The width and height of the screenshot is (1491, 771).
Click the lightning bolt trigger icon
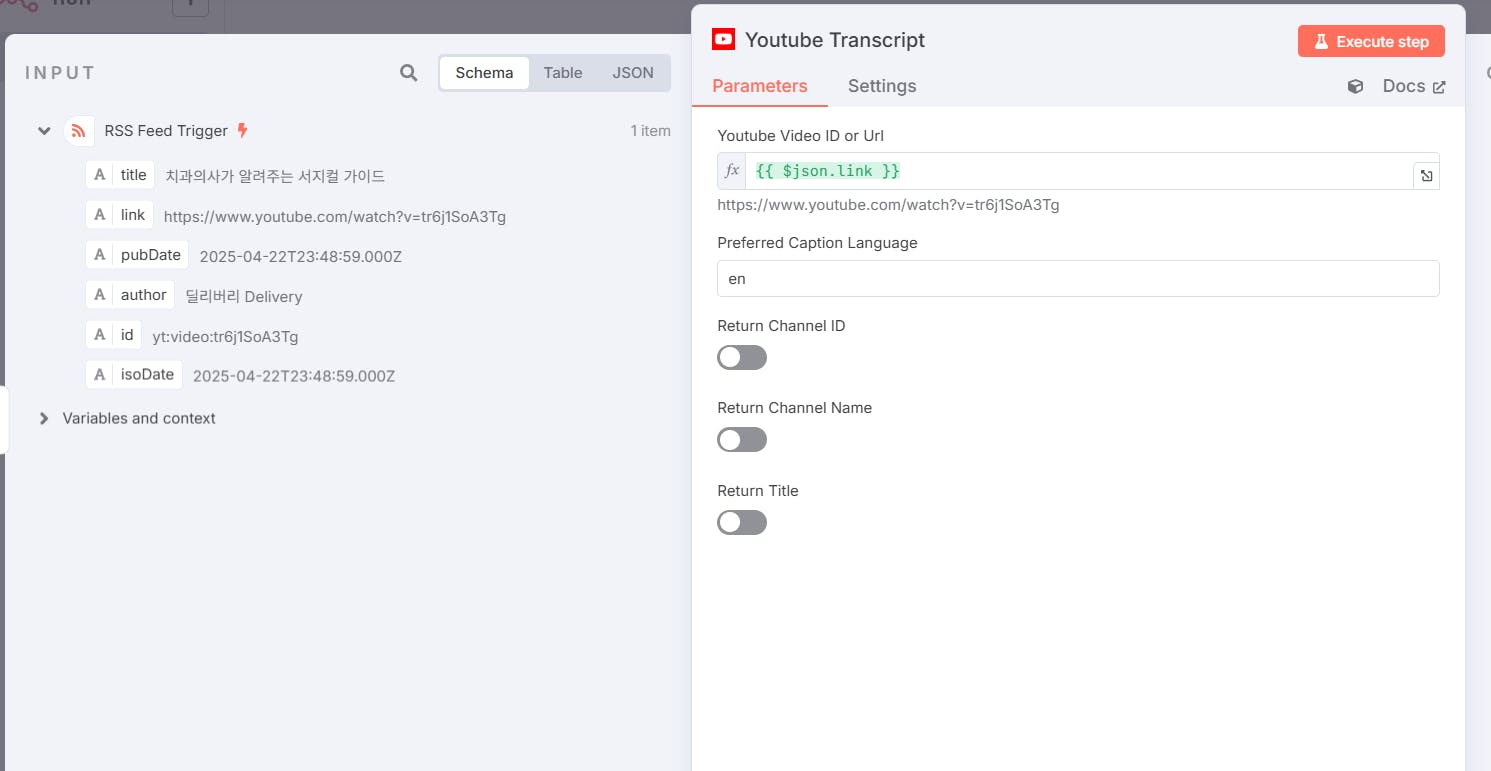click(242, 131)
